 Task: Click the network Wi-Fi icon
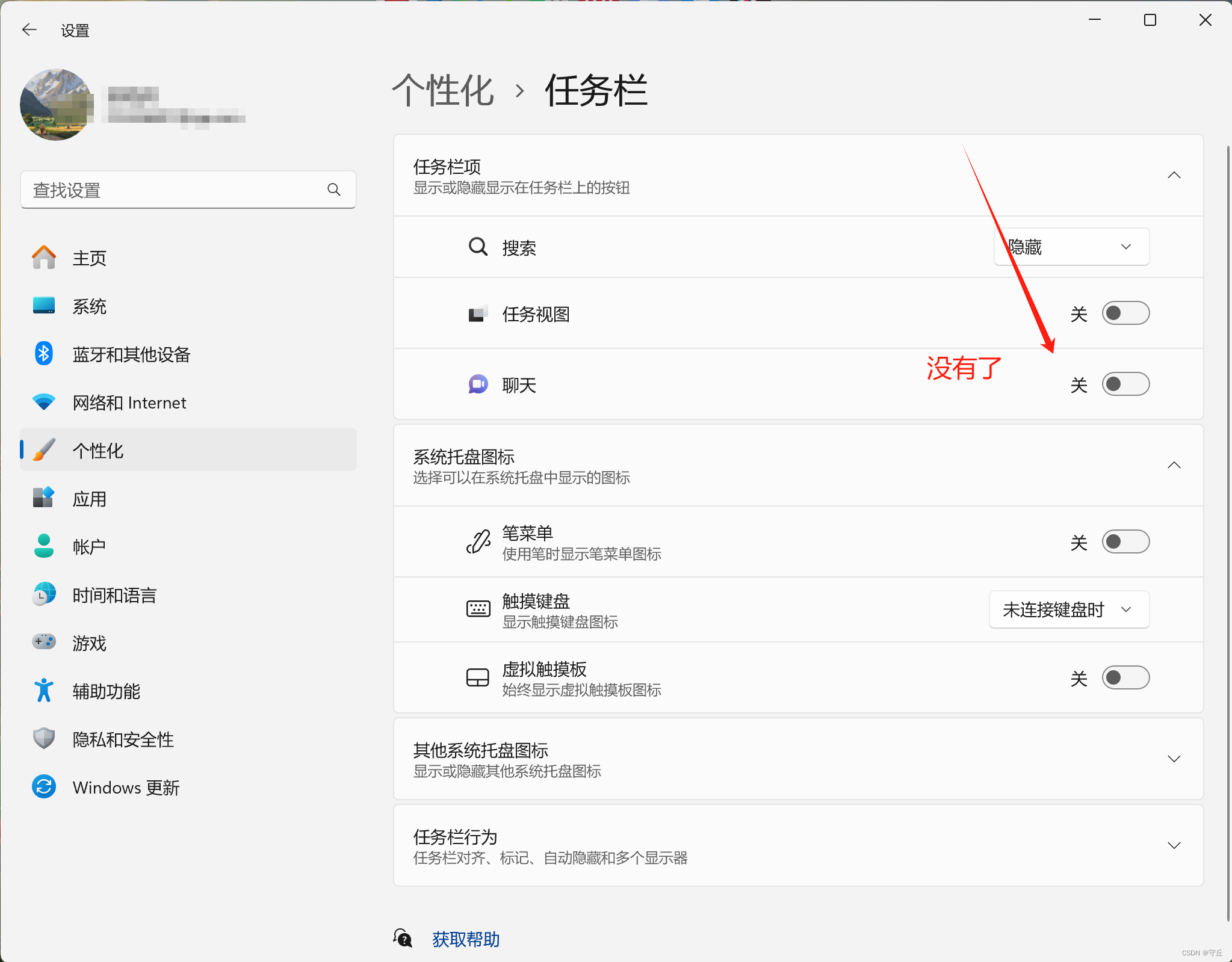(x=44, y=402)
